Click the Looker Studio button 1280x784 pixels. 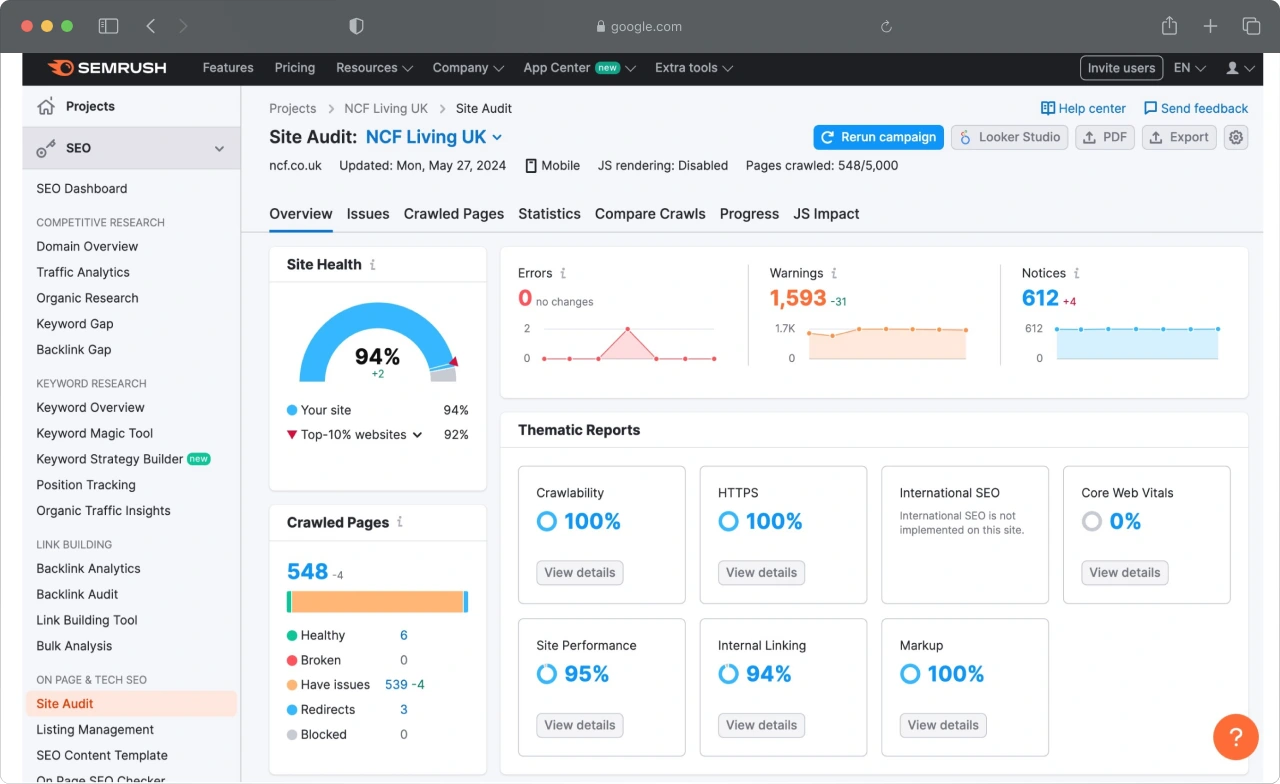(x=1010, y=137)
